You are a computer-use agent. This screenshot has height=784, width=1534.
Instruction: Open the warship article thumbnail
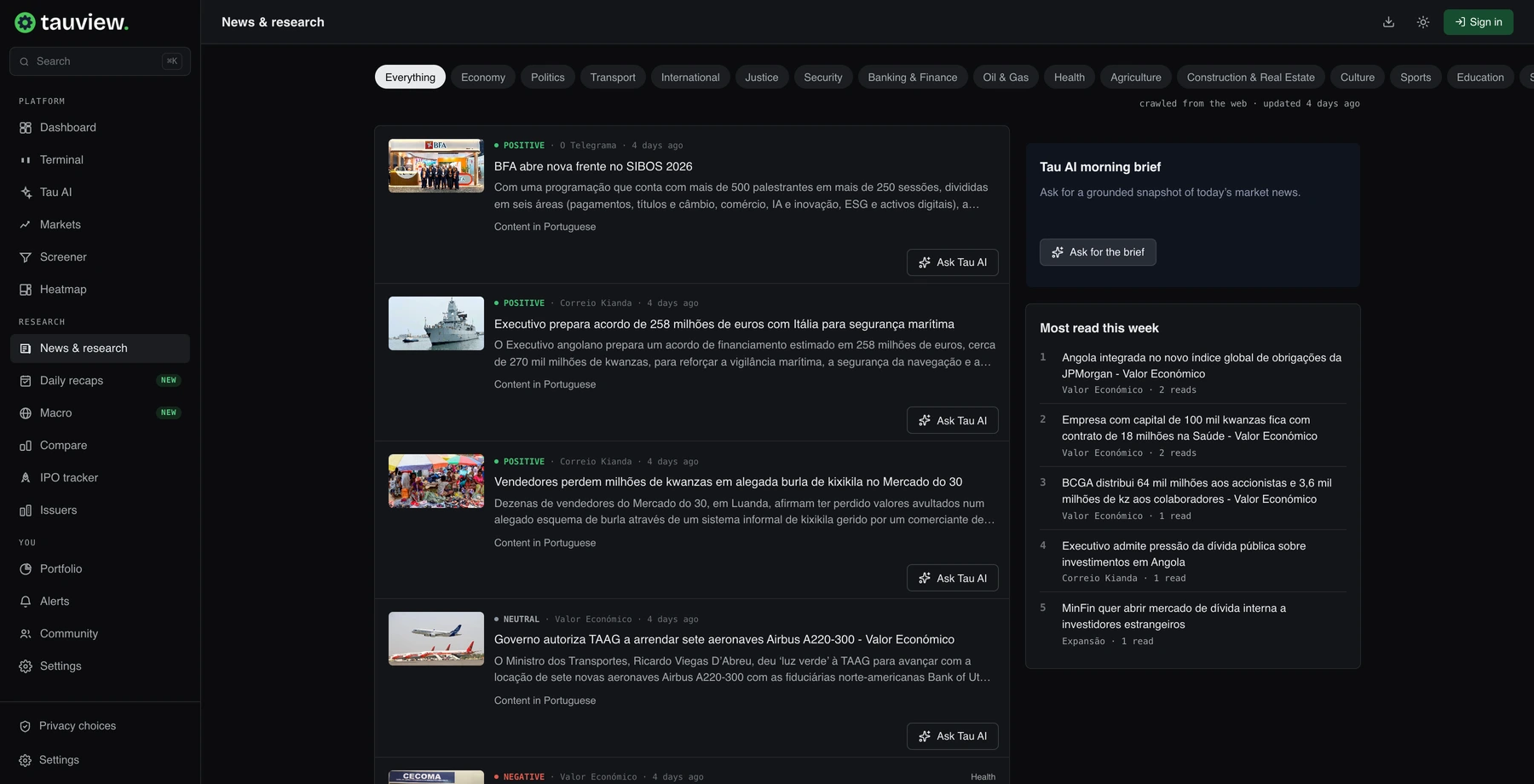(436, 323)
